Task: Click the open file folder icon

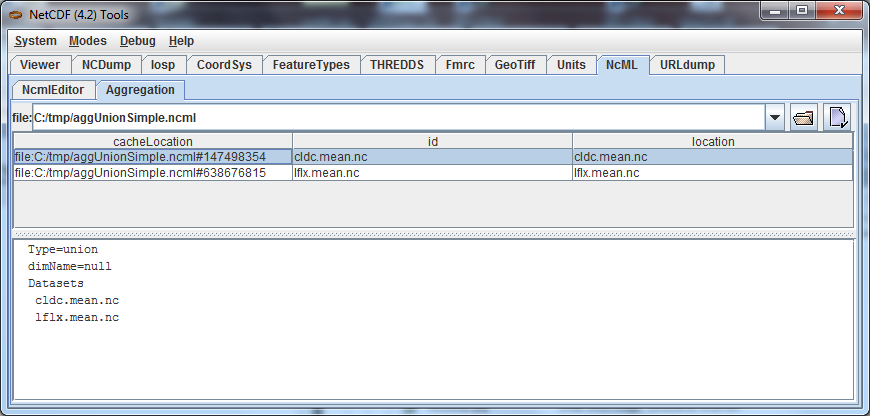Action: coord(803,118)
